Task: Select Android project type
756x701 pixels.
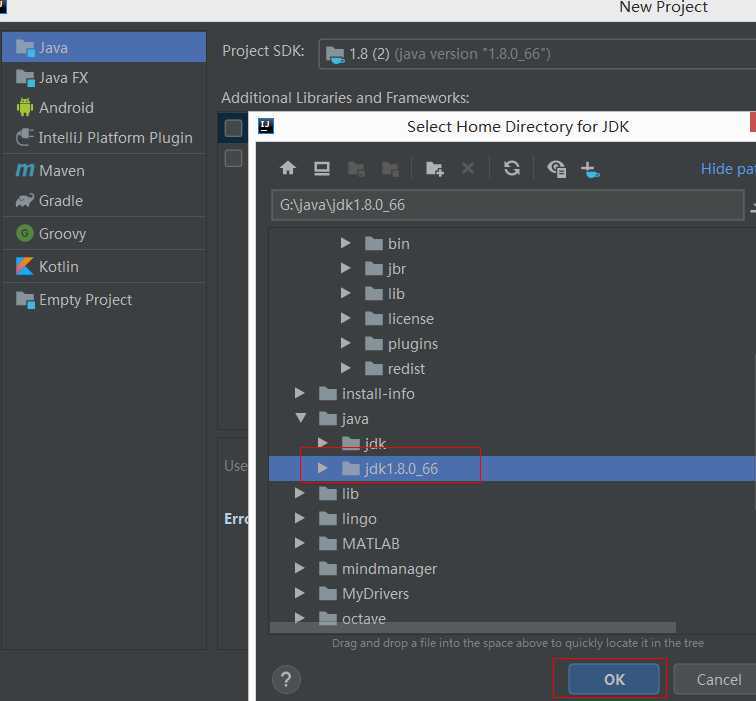Action: click(x=104, y=108)
